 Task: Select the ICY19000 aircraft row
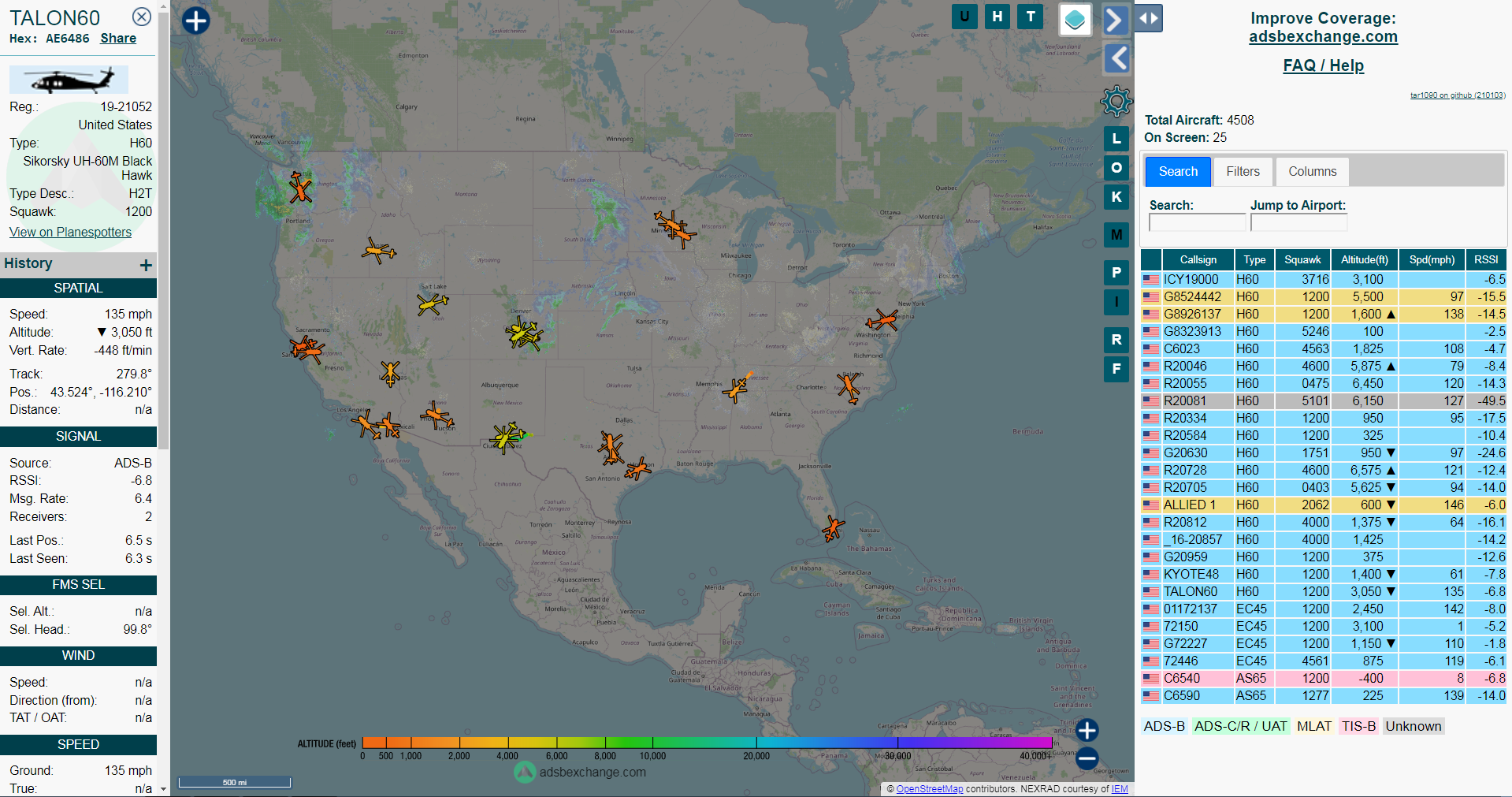[x=1324, y=279]
